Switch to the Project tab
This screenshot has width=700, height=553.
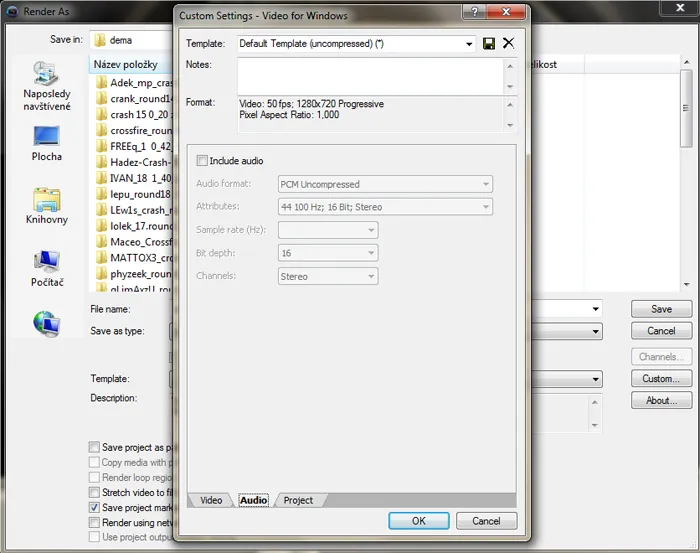point(298,500)
